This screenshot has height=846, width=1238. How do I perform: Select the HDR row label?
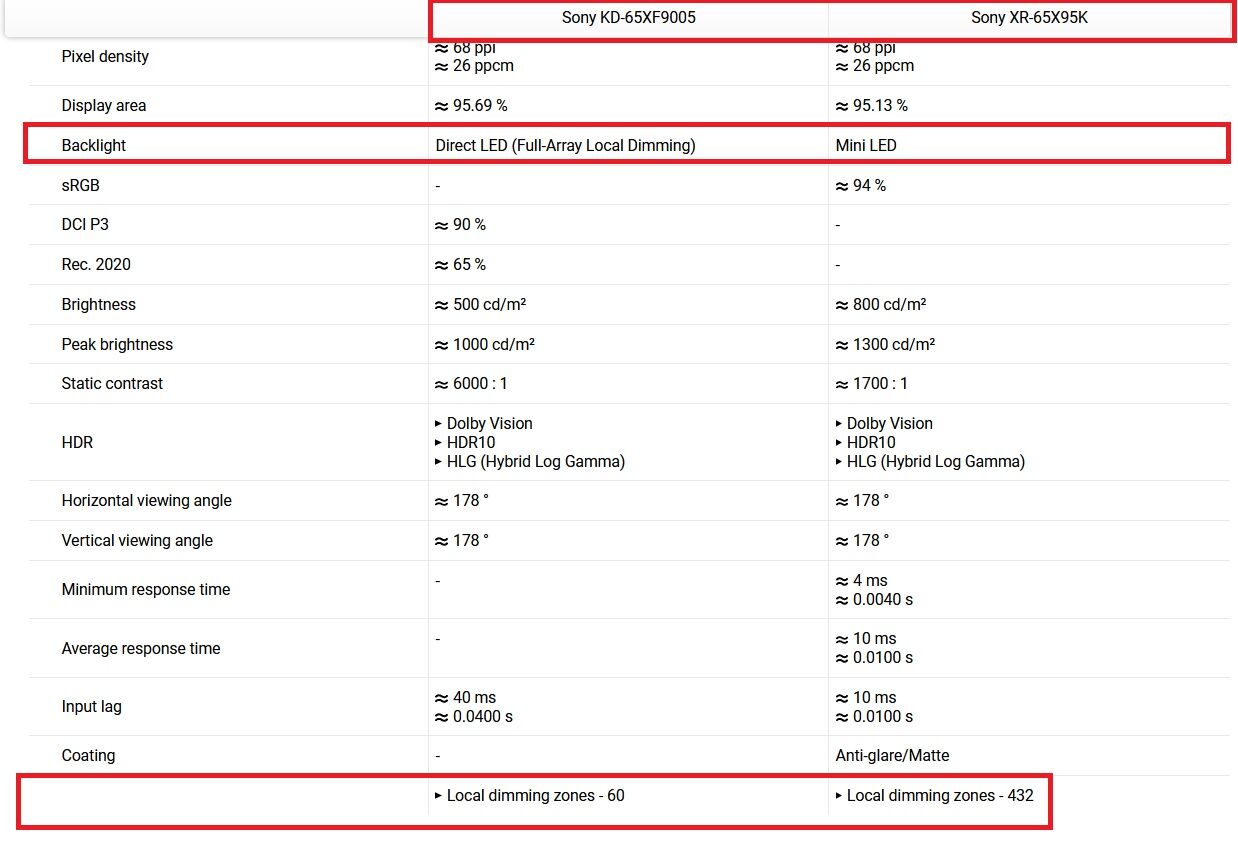77,442
